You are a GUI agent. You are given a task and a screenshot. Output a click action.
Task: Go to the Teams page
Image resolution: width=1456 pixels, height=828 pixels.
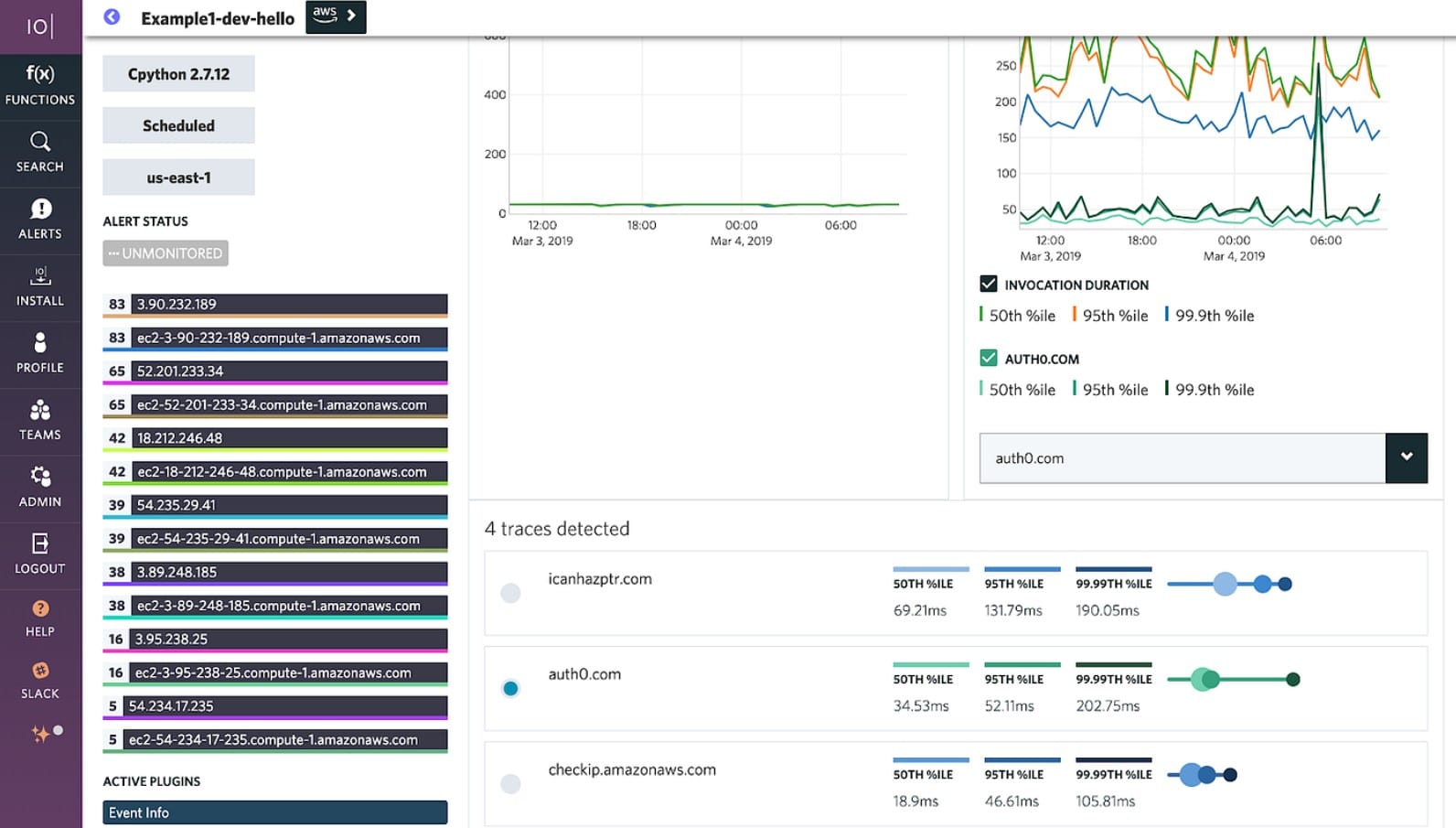[40, 420]
